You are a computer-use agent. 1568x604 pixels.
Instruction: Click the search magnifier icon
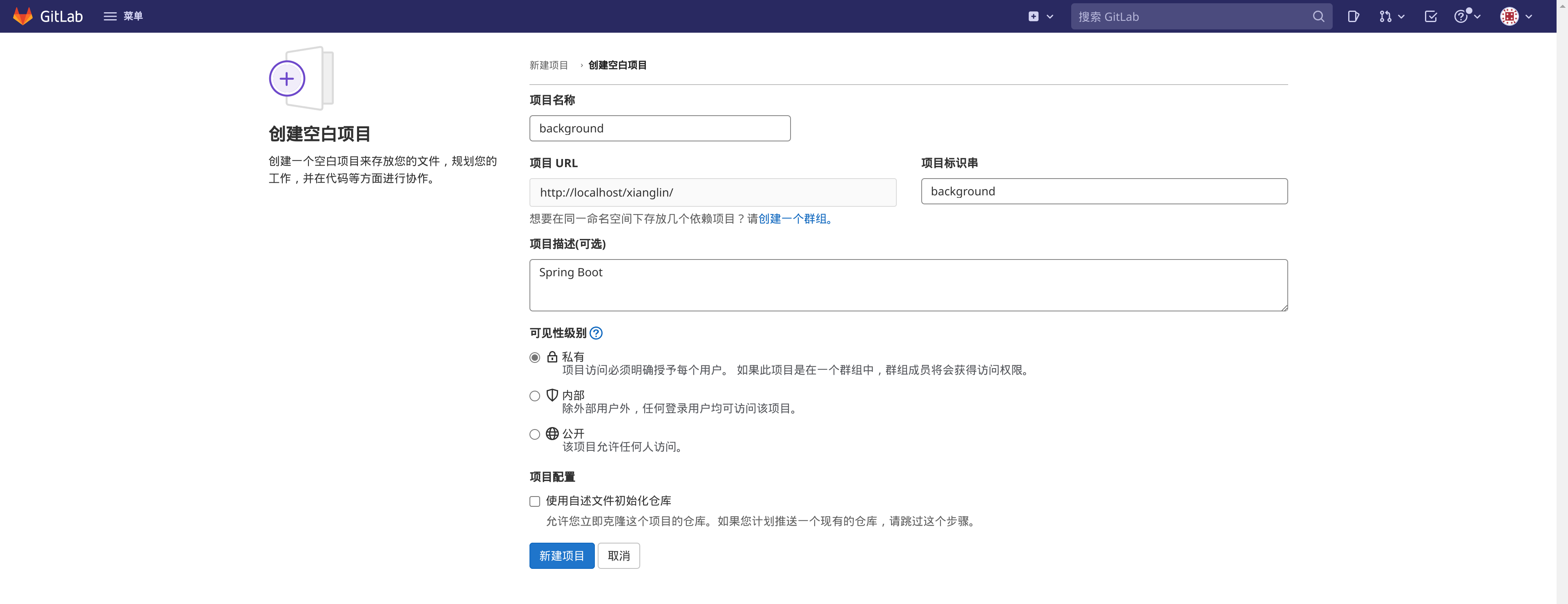pyautogui.click(x=1318, y=16)
